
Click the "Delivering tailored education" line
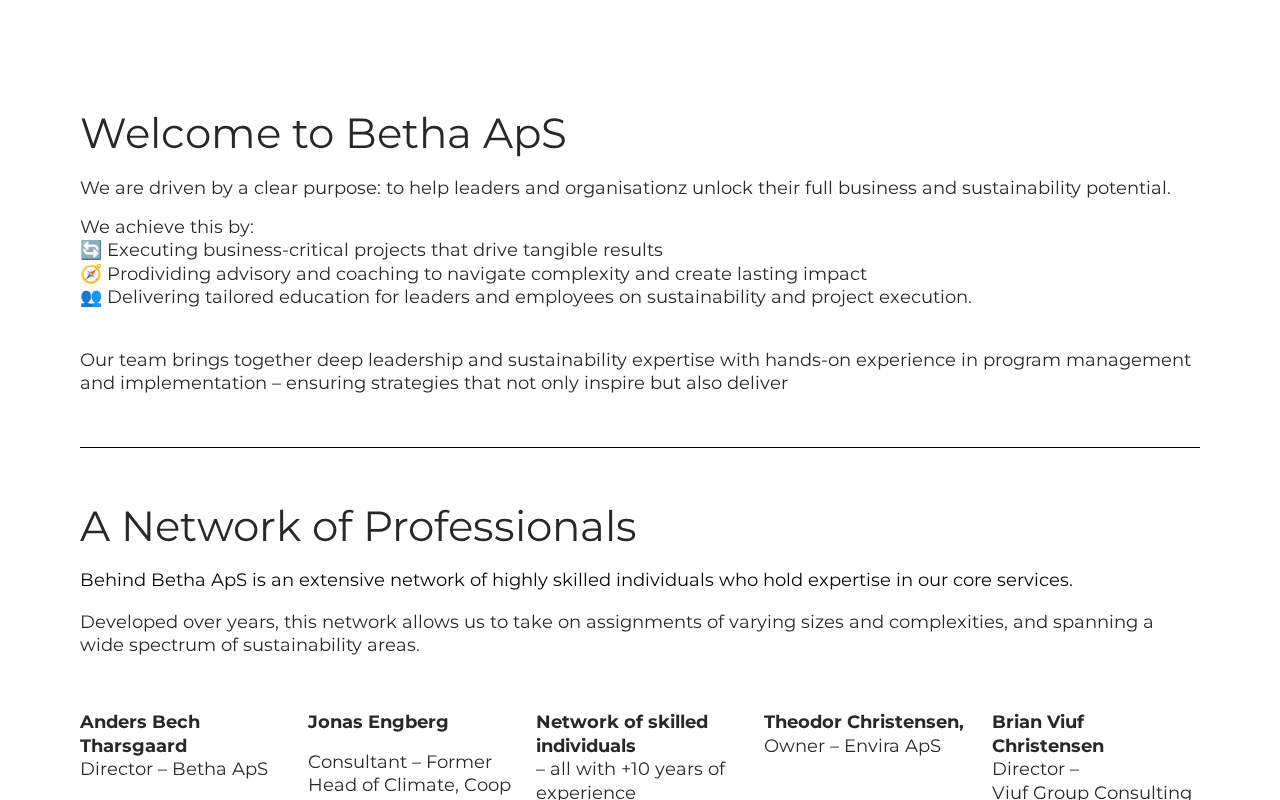(539, 297)
